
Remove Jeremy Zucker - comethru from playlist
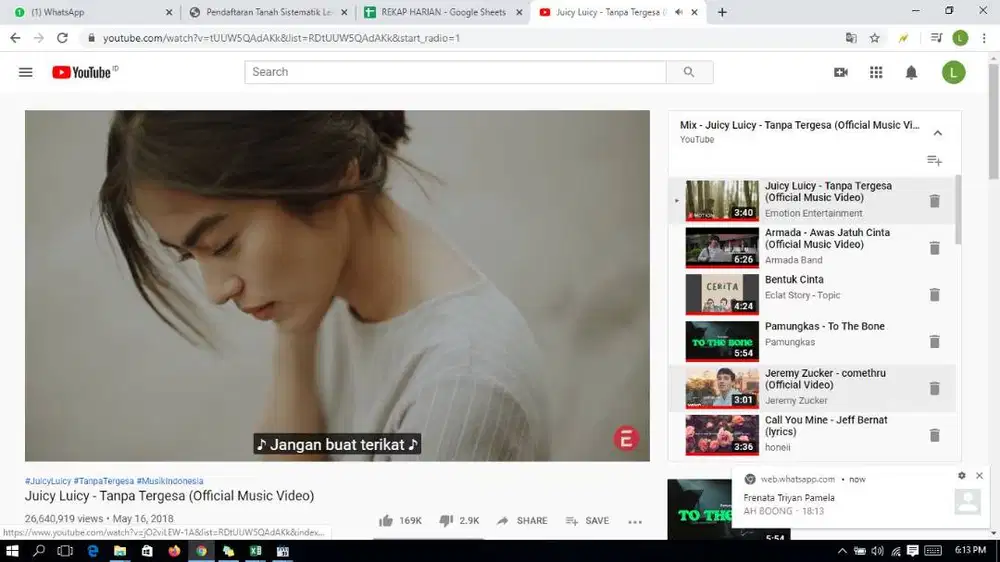point(934,388)
